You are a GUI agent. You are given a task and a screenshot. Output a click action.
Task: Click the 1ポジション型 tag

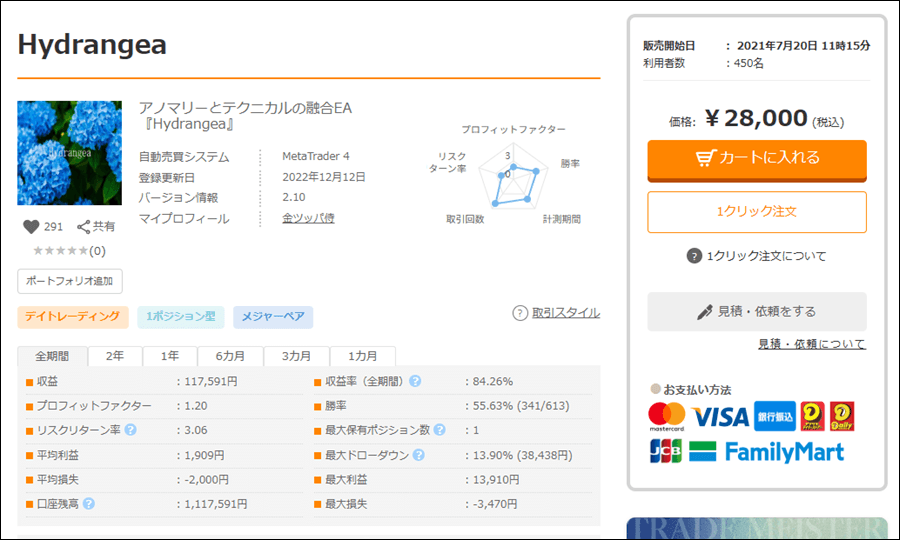(x=181, y=317)
